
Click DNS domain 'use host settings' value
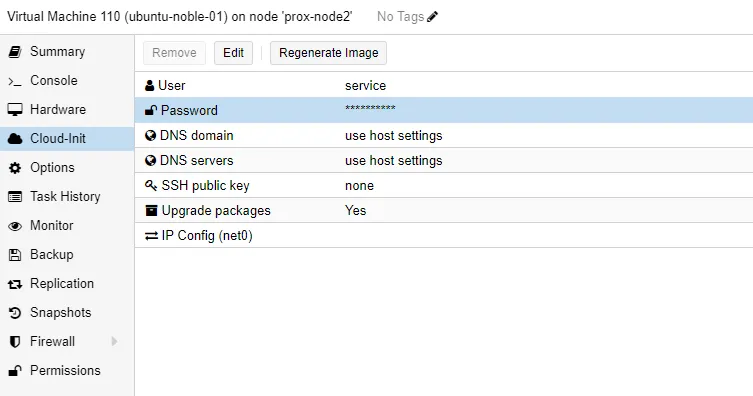(394, 135)
